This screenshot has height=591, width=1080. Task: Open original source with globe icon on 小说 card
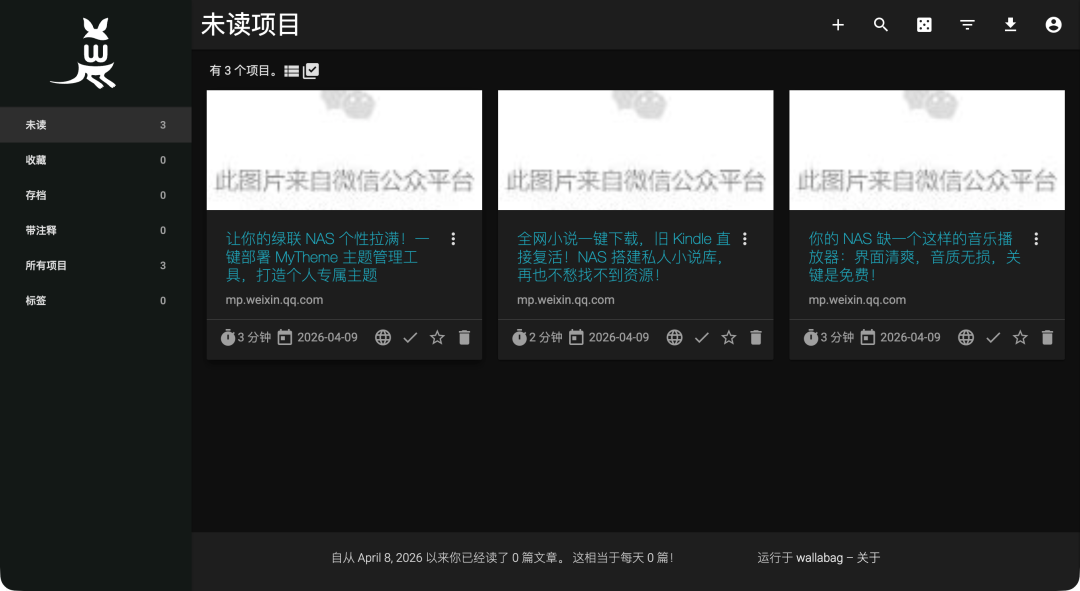674,337
